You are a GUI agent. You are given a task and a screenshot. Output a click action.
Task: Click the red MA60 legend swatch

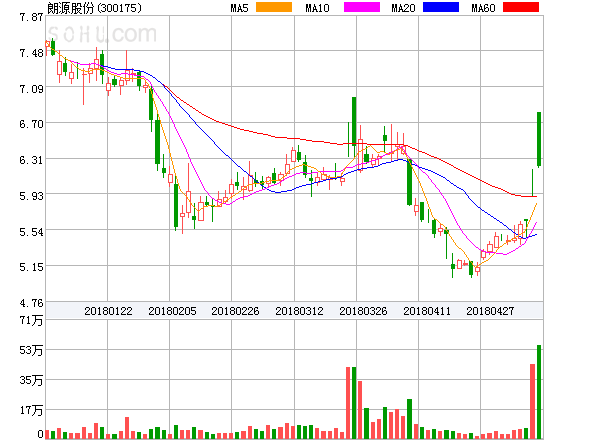521,7
